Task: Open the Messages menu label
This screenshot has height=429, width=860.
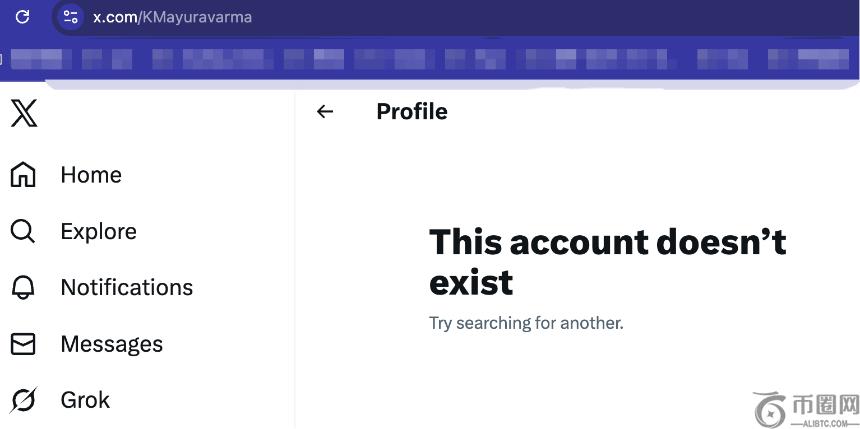Action: (x=111, y=344)
